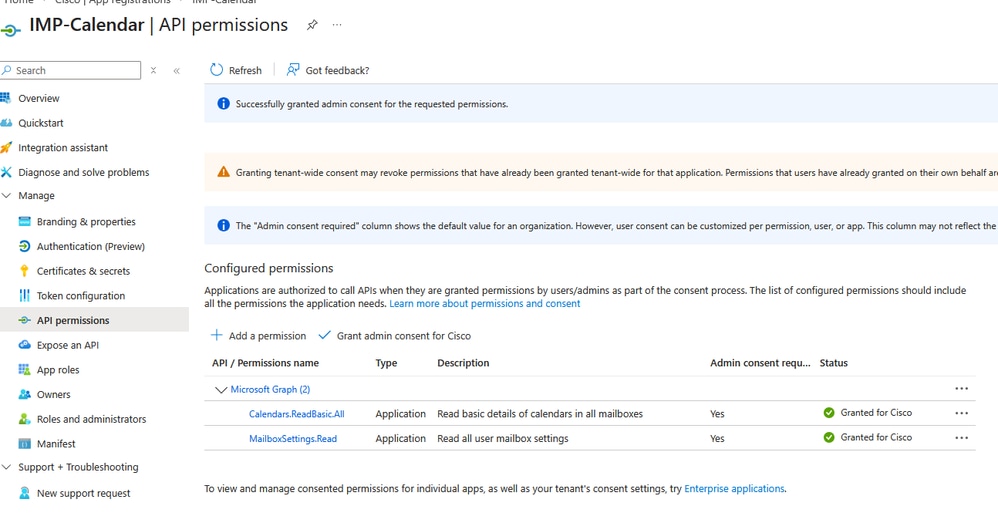Open the Calendars.ReadBasic.All permission link
Image resolution: width=998 pixels, height=513 pixels.
296,414
